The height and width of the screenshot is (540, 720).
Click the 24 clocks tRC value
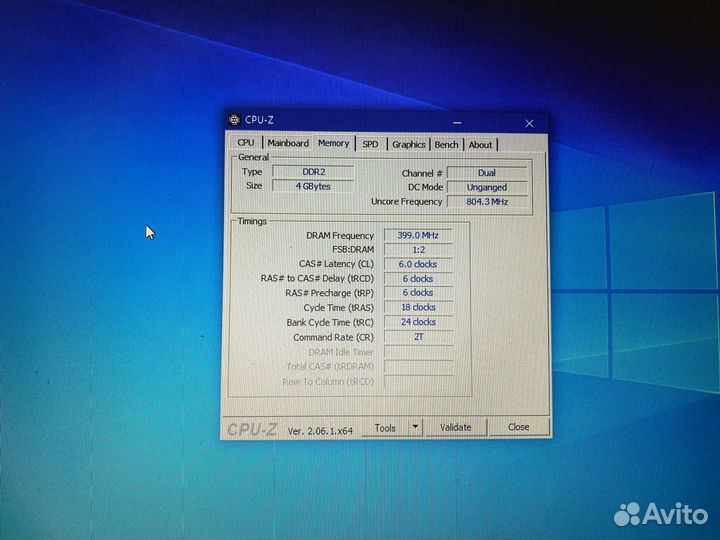click(418, 322)
